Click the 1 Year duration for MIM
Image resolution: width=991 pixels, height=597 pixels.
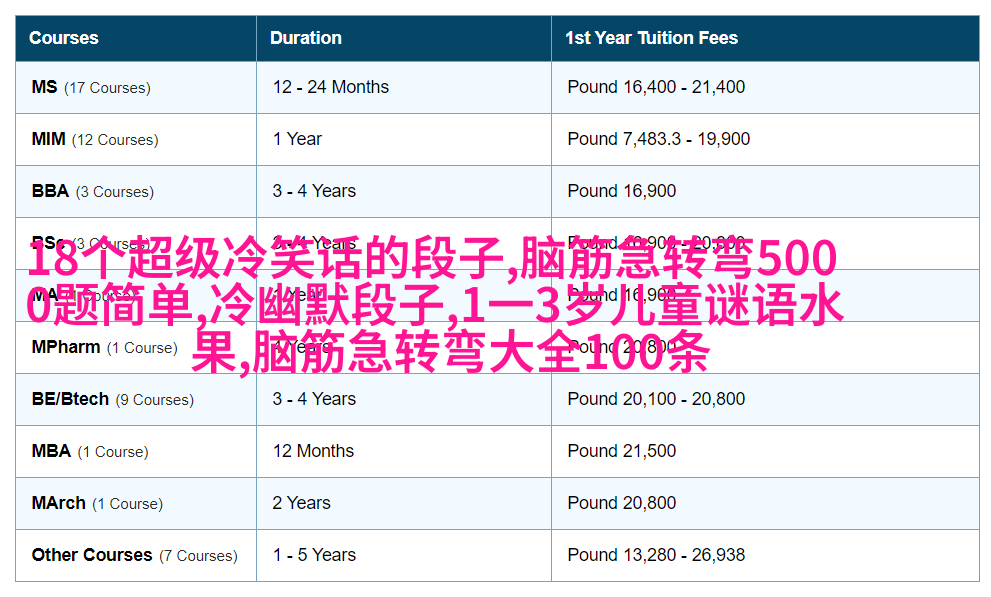297,139
